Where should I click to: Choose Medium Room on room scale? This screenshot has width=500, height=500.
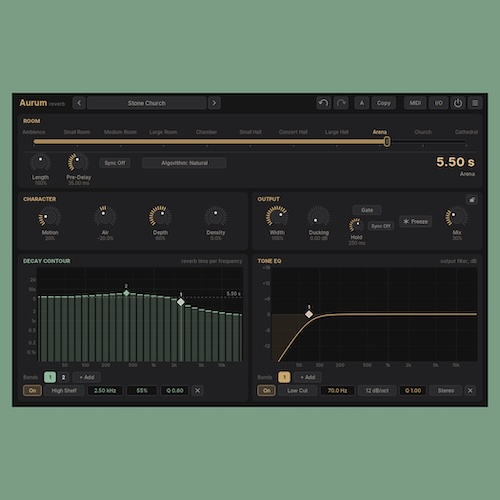point(120,132)
